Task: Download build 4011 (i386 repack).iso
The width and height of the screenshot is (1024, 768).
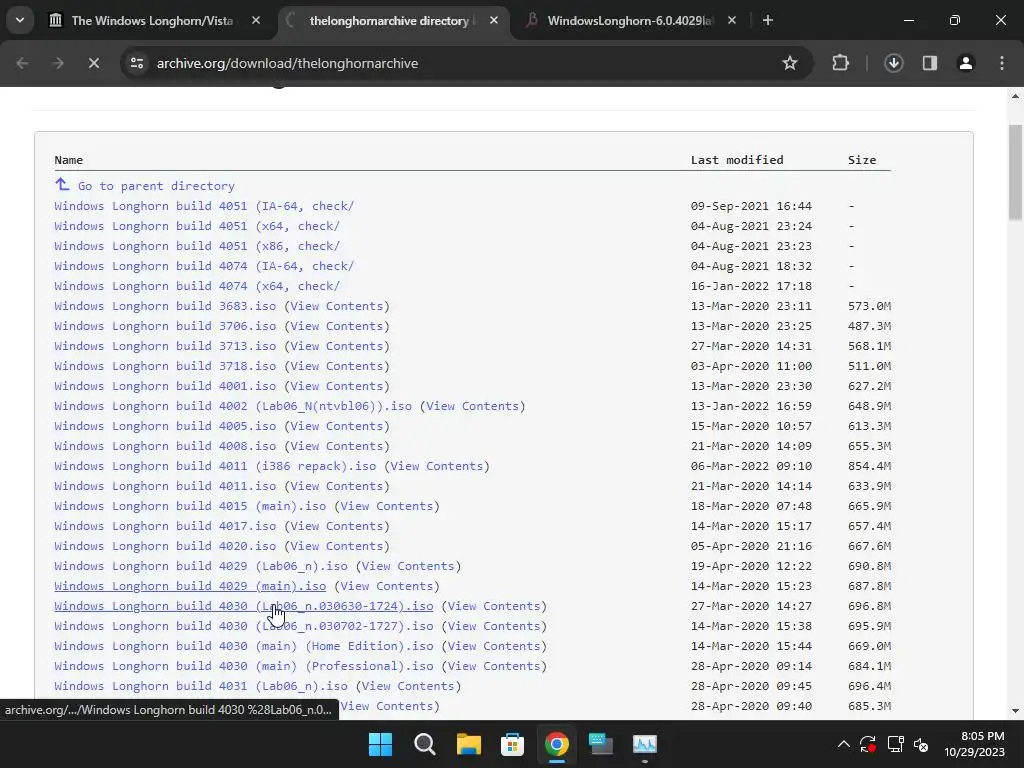Action: coord(215,466)
